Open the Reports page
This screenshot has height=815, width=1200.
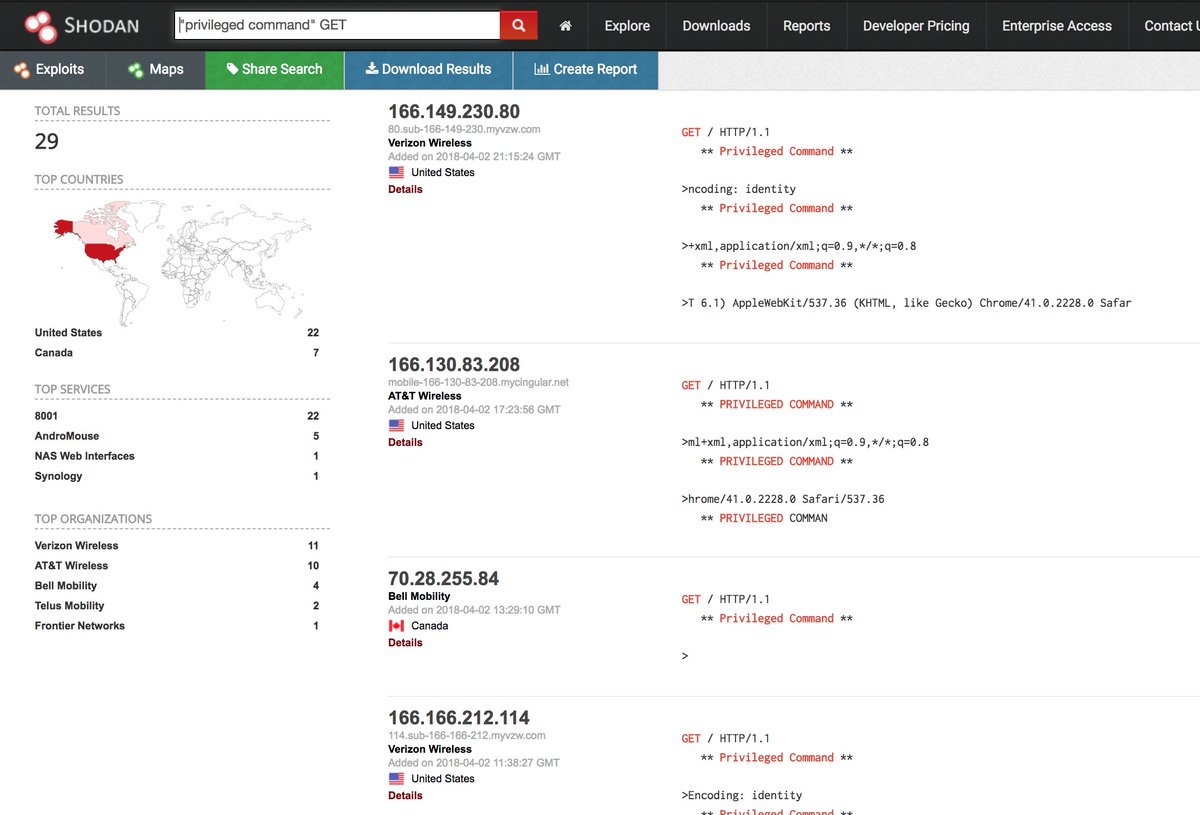point(806,26)
